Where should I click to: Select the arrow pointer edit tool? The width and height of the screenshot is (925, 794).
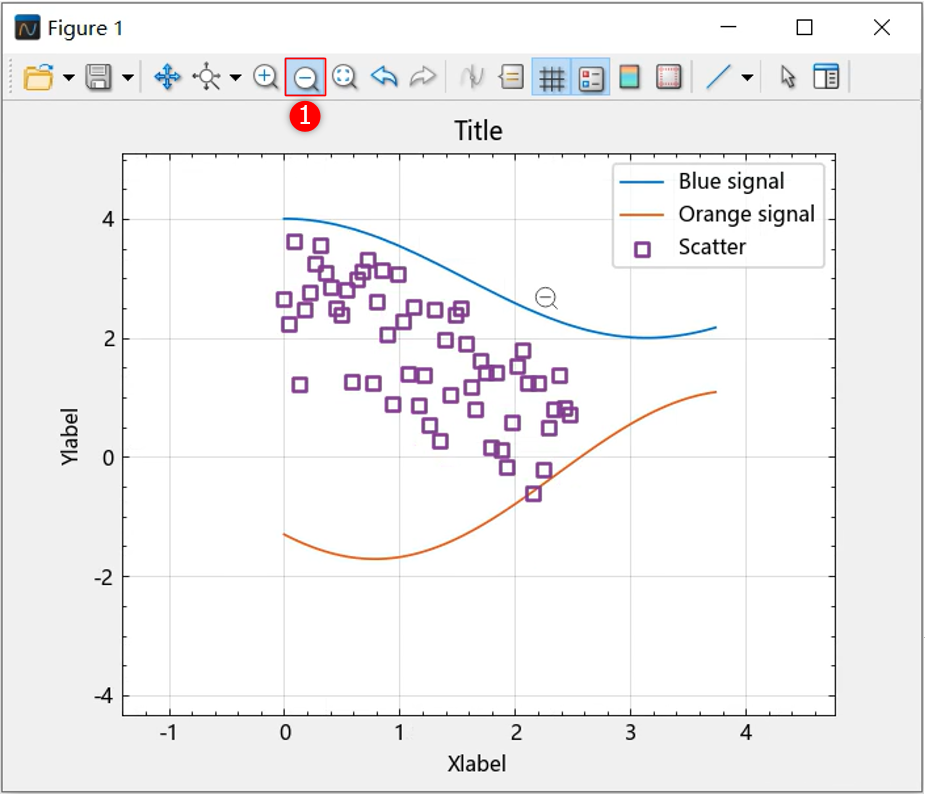pos(788,77)
